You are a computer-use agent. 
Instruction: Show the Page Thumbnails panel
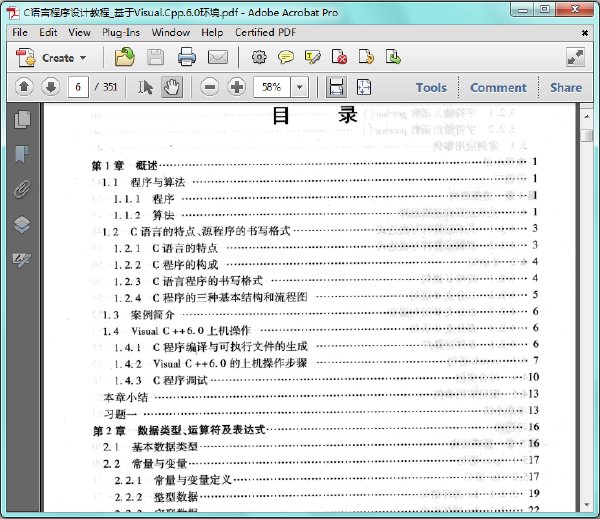pyautogui.click(x=22, y=119)
